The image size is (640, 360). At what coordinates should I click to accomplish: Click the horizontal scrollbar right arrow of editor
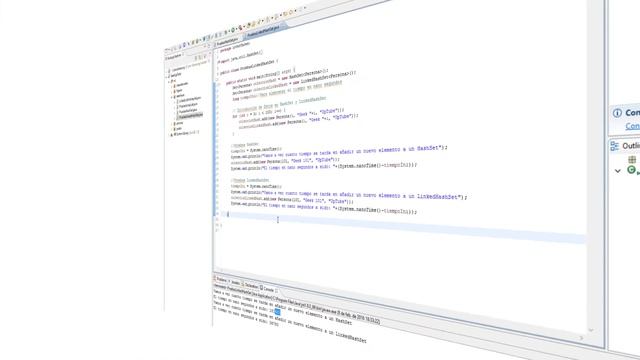[582, 338]
